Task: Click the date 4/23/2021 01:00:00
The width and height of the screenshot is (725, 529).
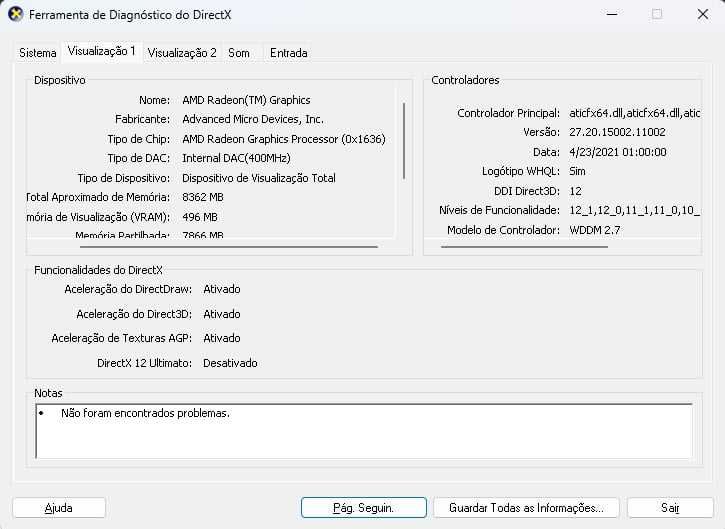Action: (618, 152)
